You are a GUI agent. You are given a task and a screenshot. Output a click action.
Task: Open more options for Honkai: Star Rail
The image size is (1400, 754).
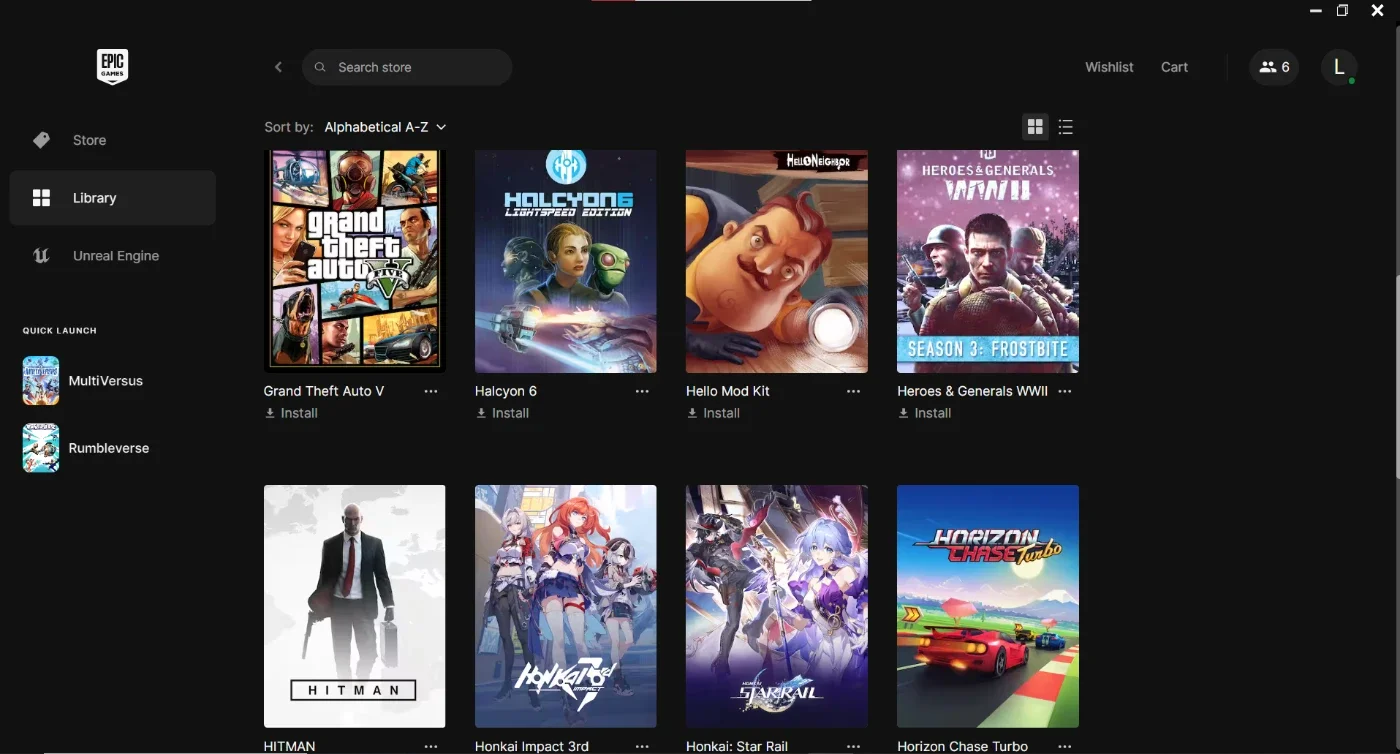[x=853, y=746]
